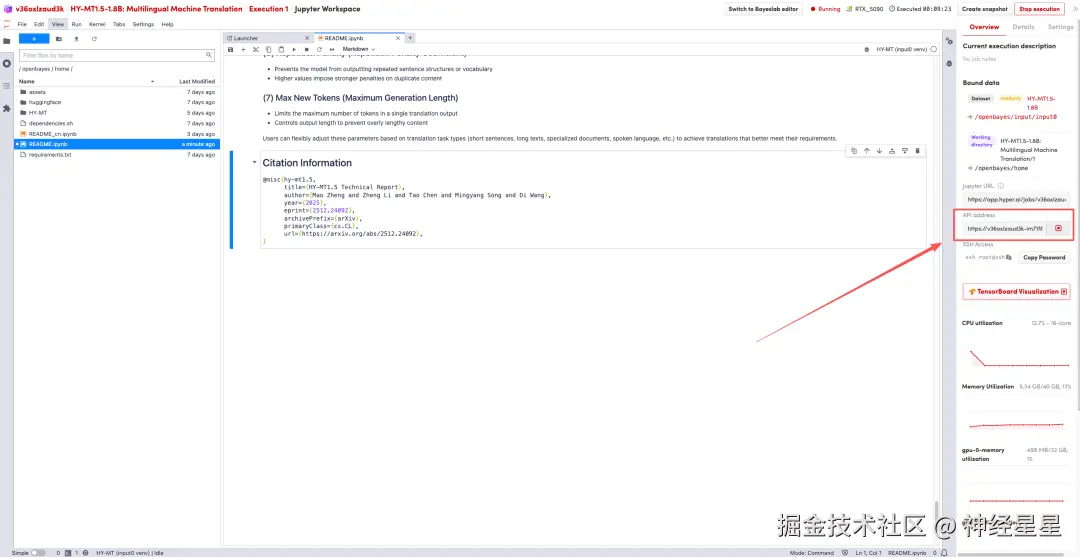The image size is (1080, 557).
Task: Click Switch to Bayeslab editor button
Action: click(x=763, y=9)
